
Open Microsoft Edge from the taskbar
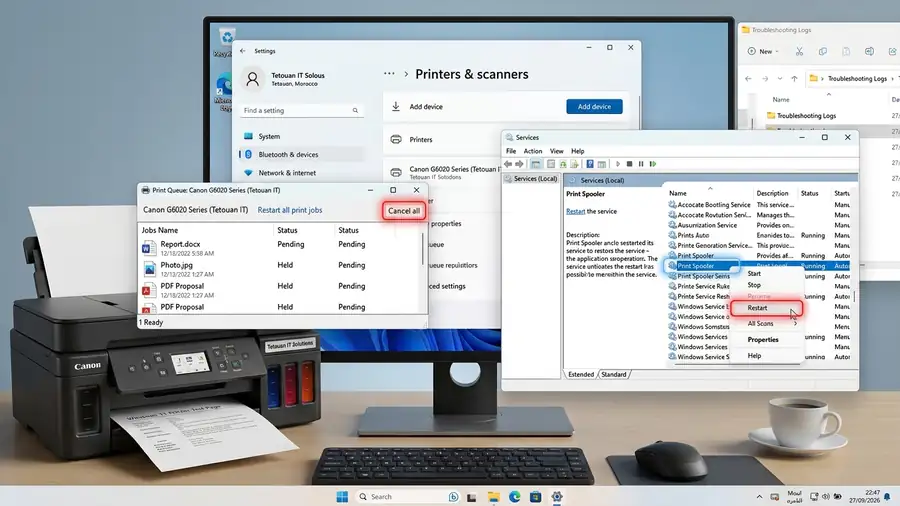point(514,497)
